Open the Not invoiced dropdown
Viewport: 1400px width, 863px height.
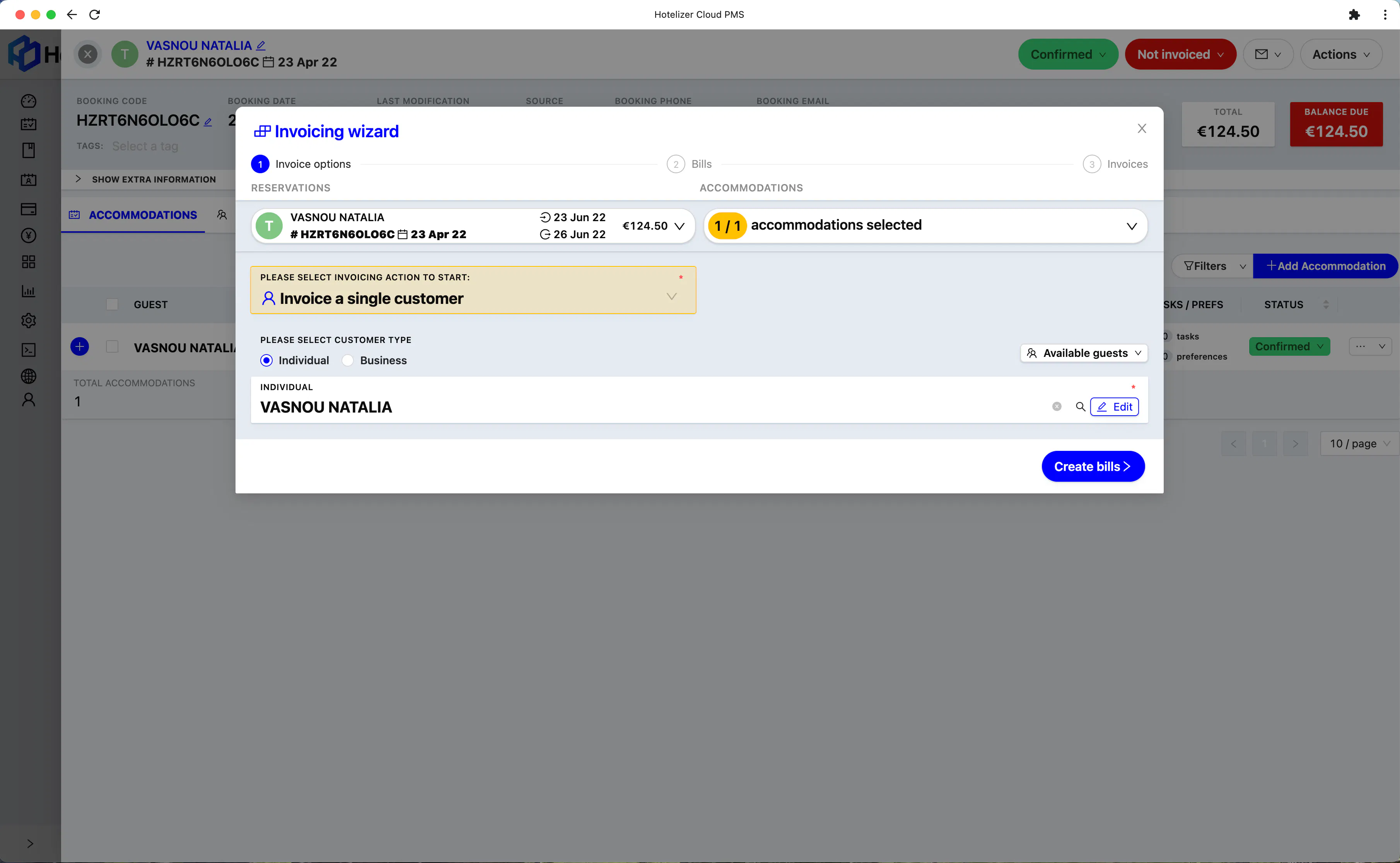[1180, 54]
